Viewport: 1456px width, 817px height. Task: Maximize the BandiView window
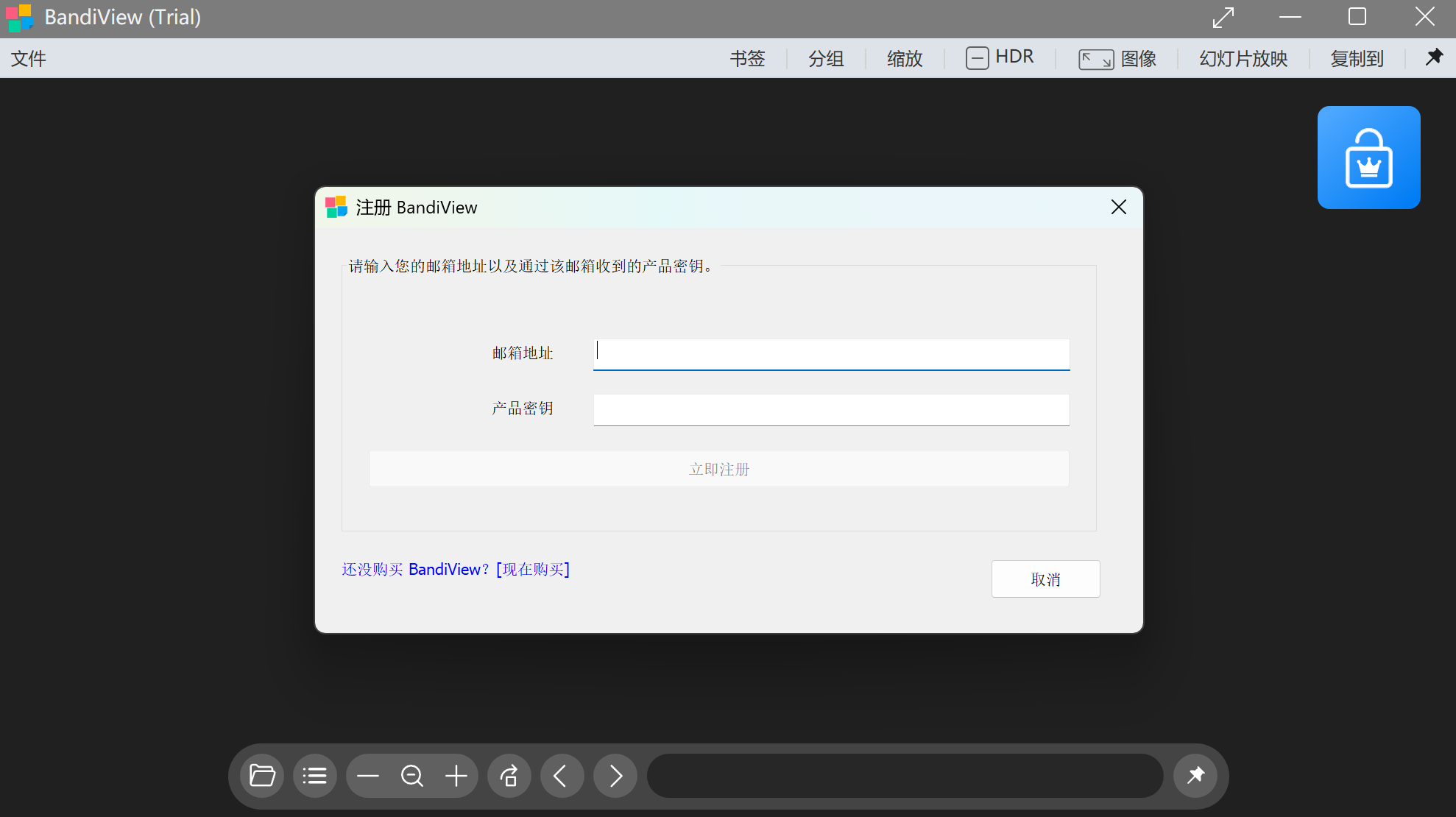pyautogui.click(x=1357, y=17)
